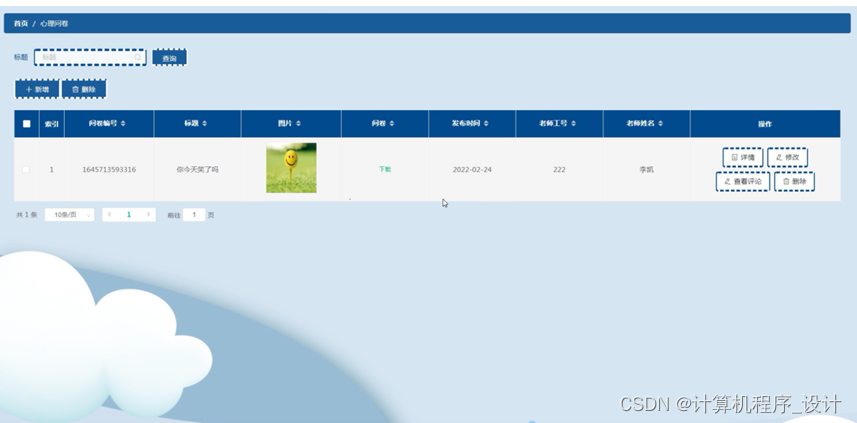Image resolution: width=857 pixels, height=423 pixels.
Task: Sort by 问卷编号 column arrows
Action: pos(123,124)
